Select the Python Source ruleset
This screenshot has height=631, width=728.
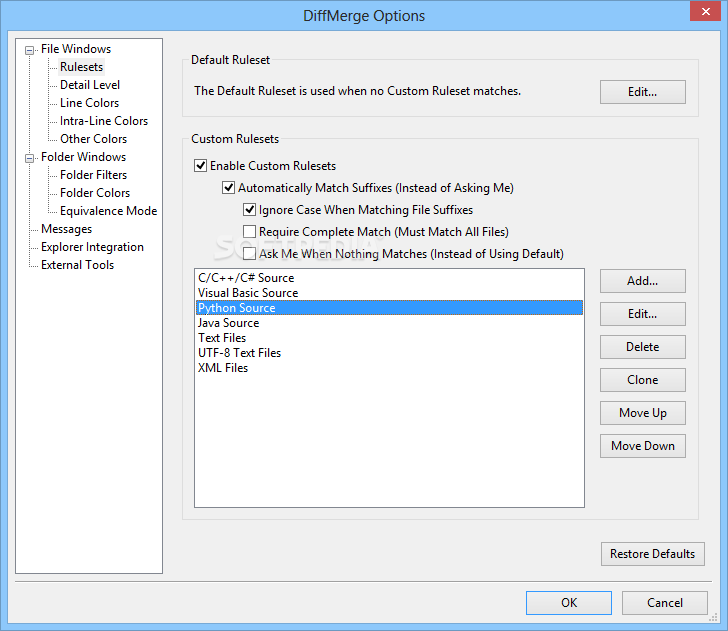point(389,308)
